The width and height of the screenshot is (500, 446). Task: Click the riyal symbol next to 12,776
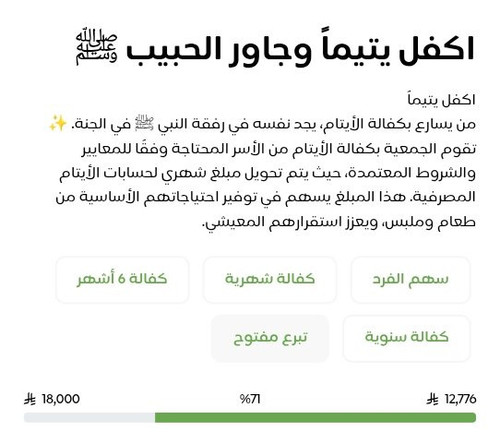432,399
